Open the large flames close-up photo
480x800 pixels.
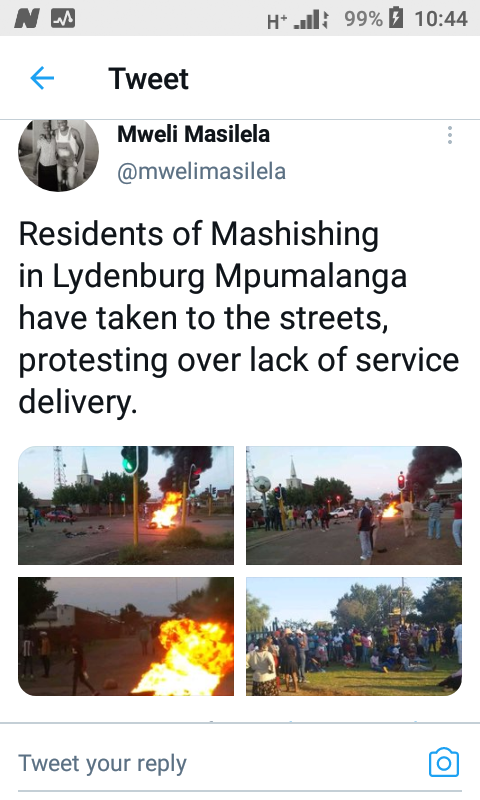click(126, 636)
